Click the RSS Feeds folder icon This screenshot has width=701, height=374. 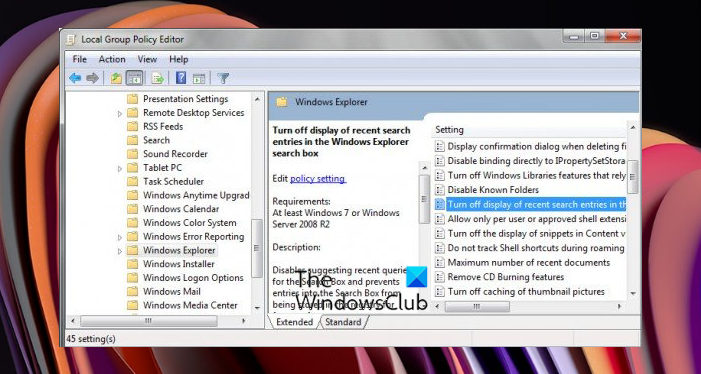(x=132, y=126)
